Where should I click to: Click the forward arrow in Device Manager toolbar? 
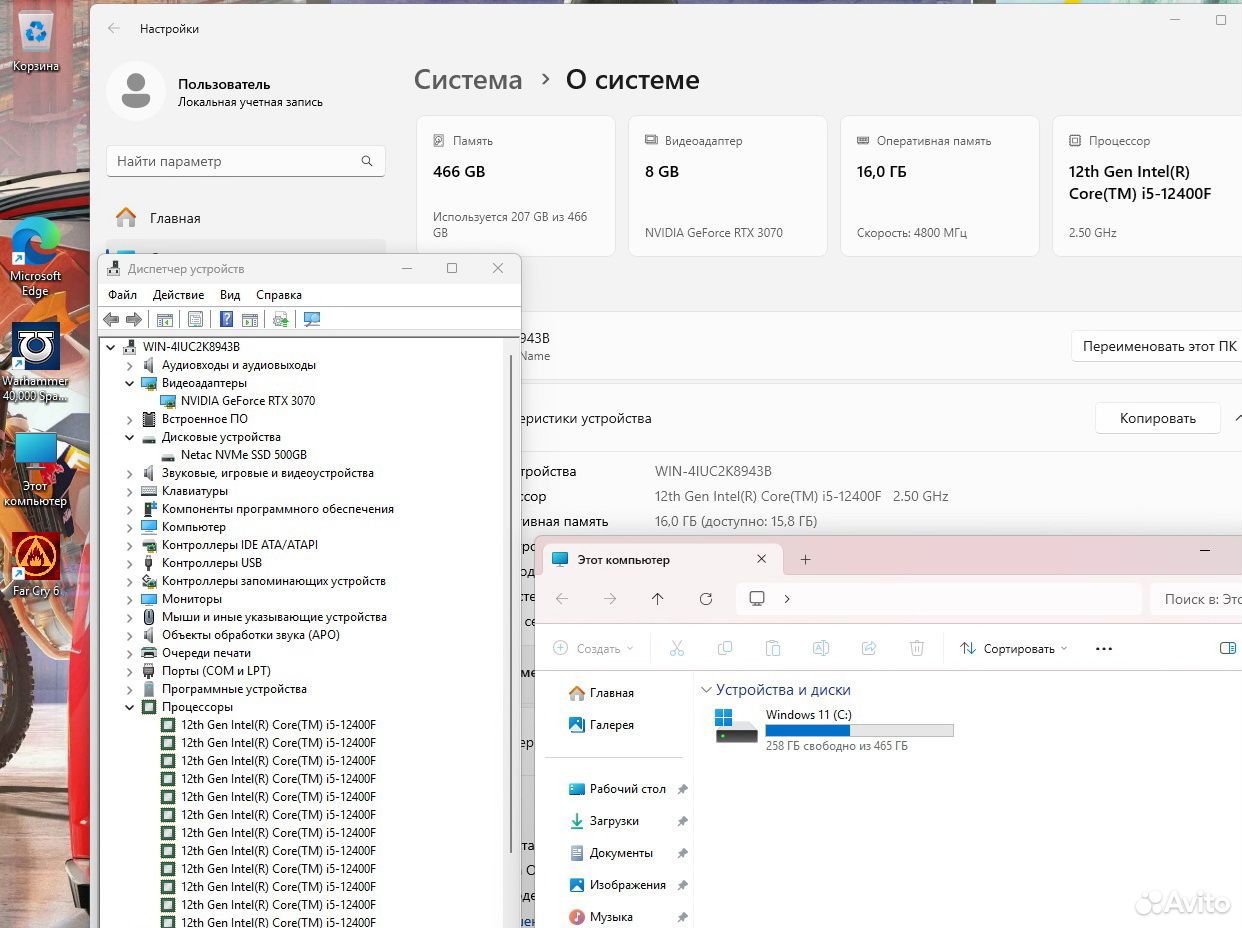[x=133, y=319]
